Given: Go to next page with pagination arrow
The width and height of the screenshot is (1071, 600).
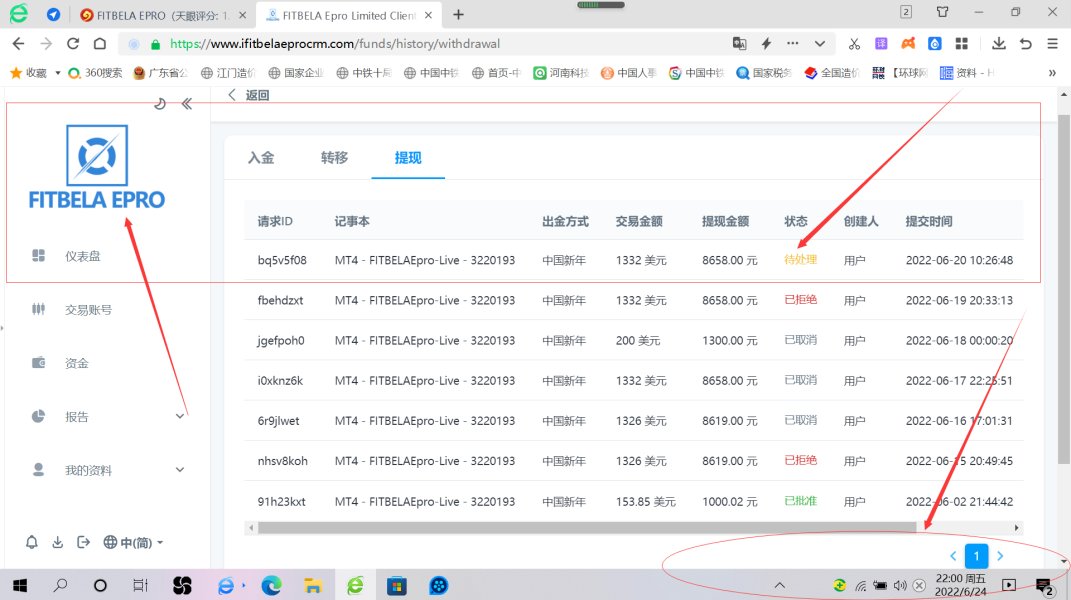Looking at the screenshot, I should (x=999, y=556).
